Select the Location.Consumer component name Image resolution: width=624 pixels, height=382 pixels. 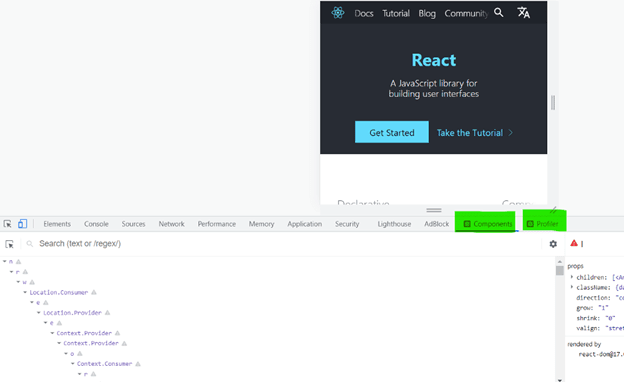pyautogui.click(x=58, y=292)
